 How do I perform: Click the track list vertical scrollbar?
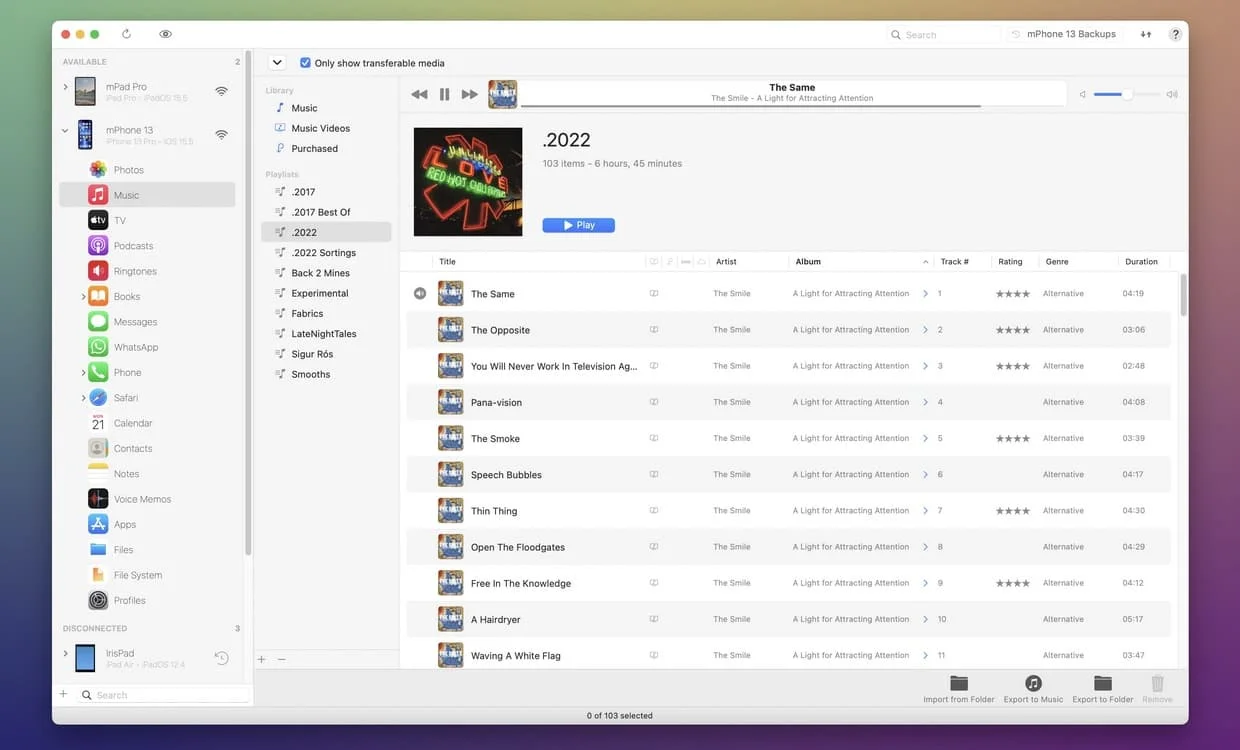tap(1184, 294)
